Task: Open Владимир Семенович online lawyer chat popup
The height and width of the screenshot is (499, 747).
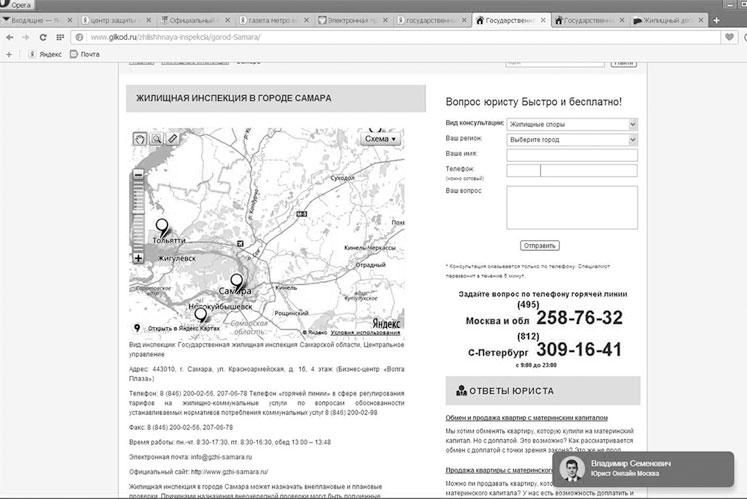Action: [x=643, y=469]
